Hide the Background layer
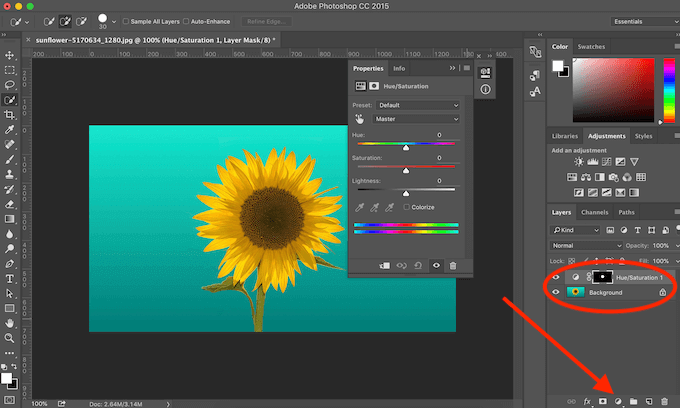The width and height of the screenshot is (680, 408). [x=556, y=292]
